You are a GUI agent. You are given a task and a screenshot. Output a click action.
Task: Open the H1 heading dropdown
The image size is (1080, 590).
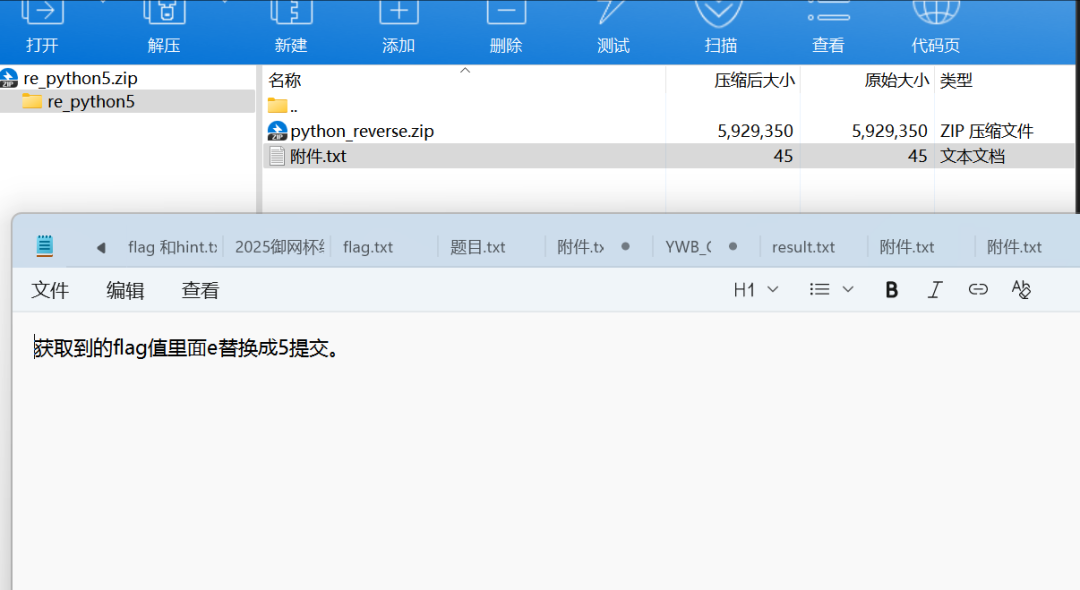756,290
